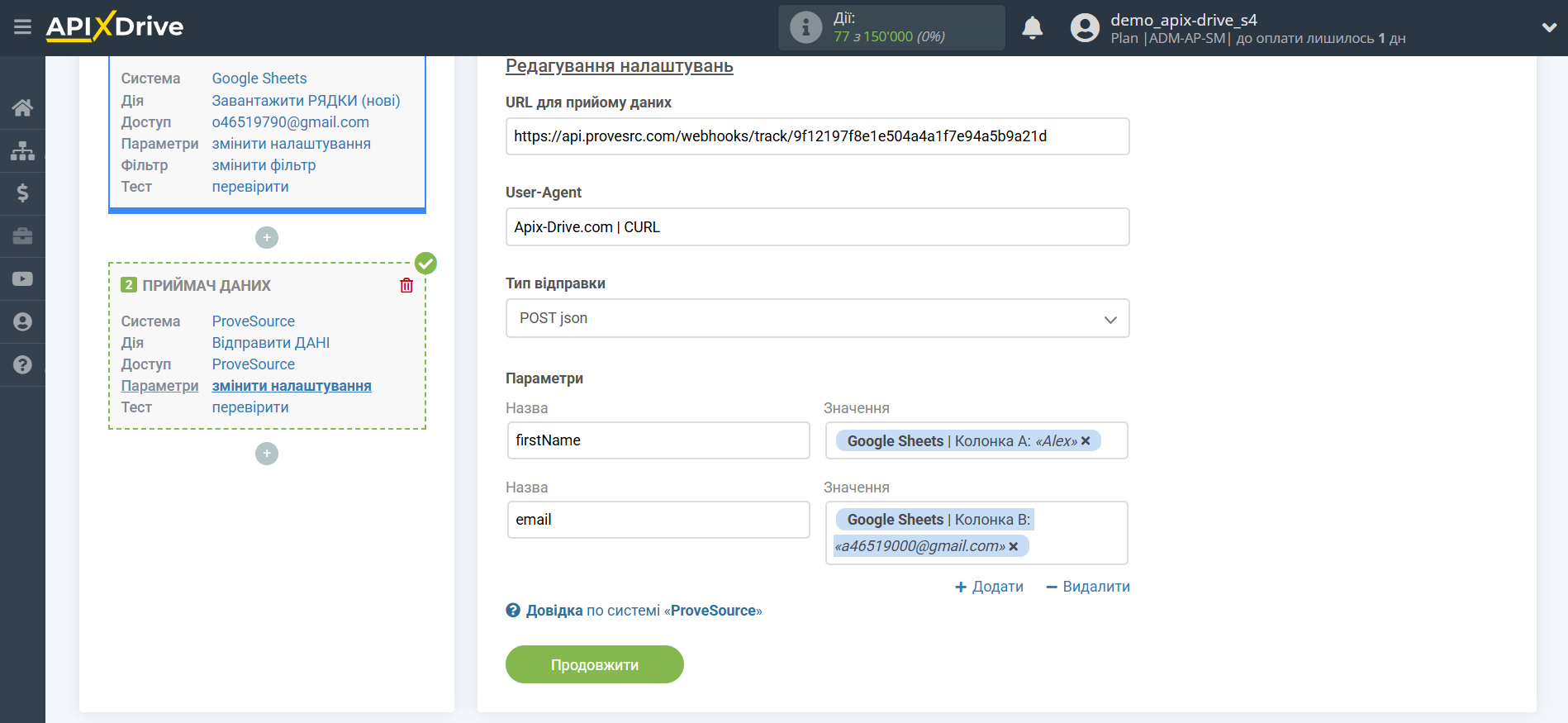Image resolution: width=1568 pixels, height=723 pixels.
Task: Click the email value field
Action: tap(976, 533)
